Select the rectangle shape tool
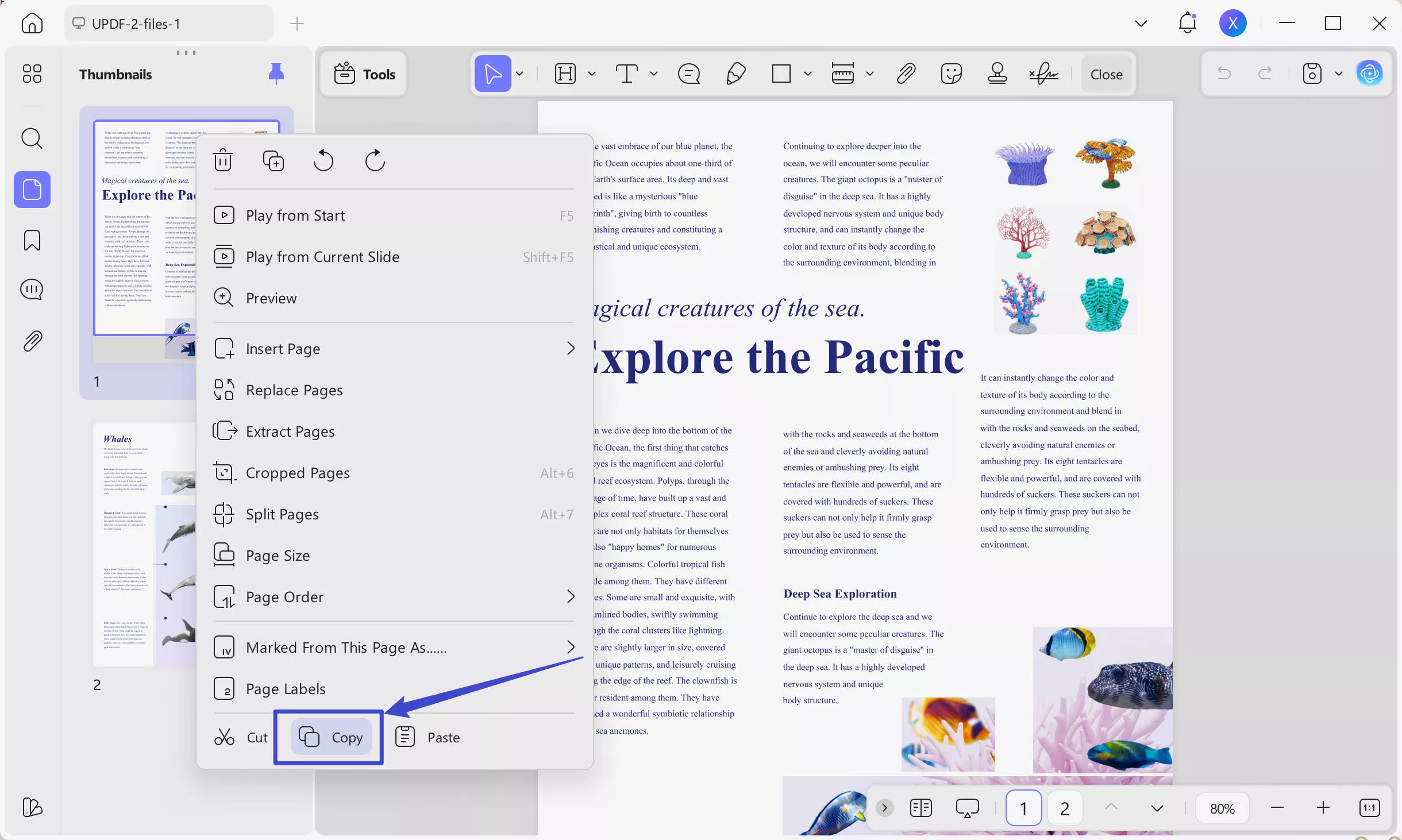 click(x=781, y=74)
